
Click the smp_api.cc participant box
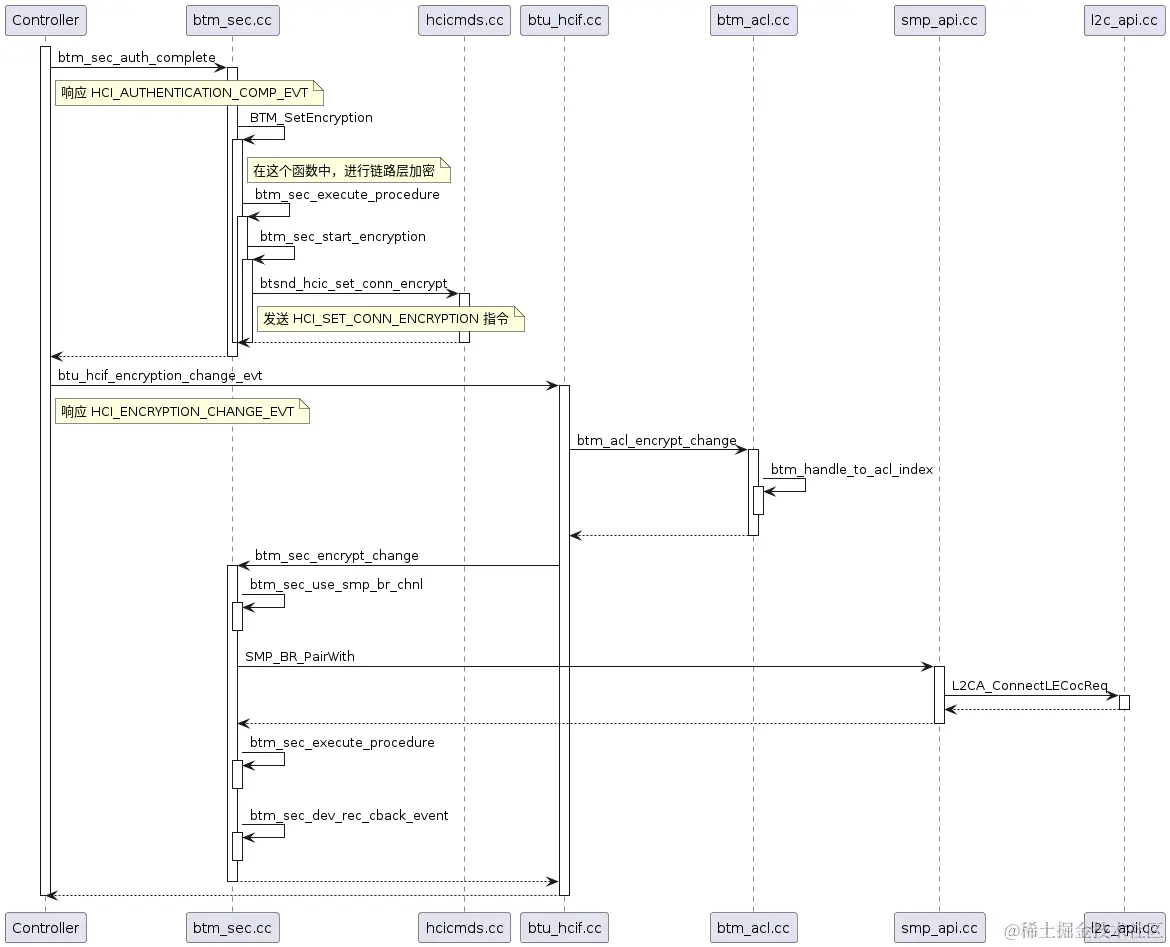click(x=938, y=19)
